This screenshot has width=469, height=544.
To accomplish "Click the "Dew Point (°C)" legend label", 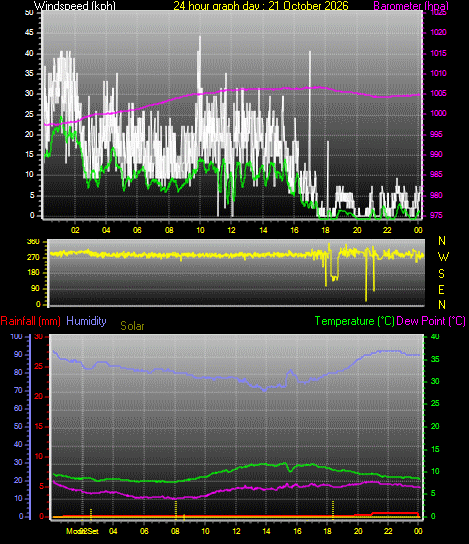I will click(431, 321).
